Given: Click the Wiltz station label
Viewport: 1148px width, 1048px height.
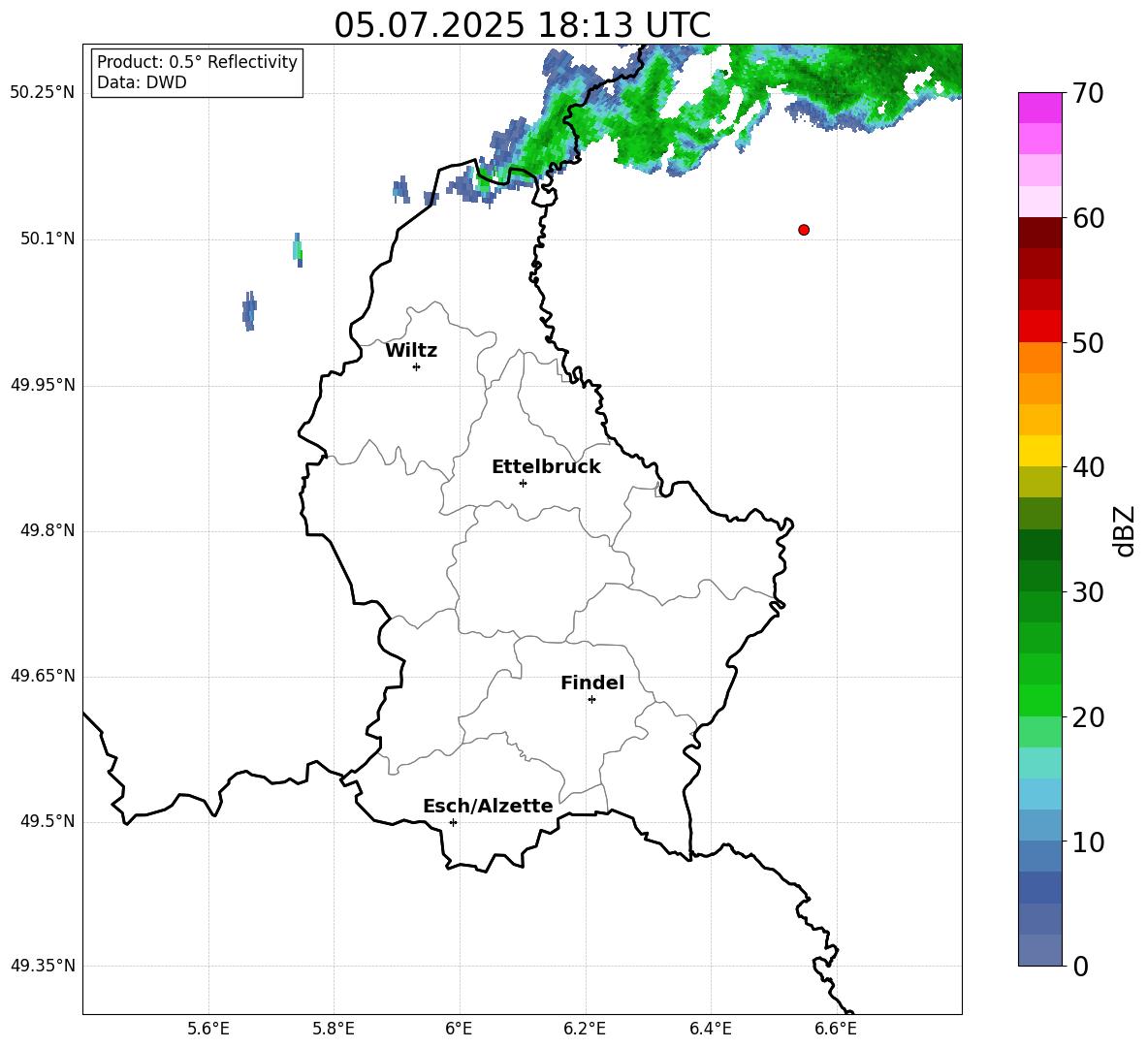Looking at the screenshot, I should point(411,351).
